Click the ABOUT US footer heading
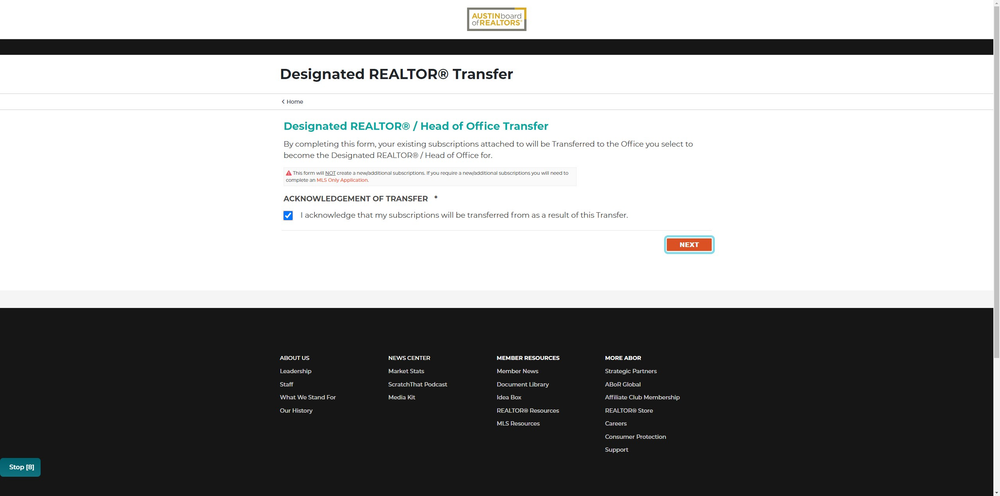Image resolution: width=1000 pixels, height=496 pixels. coord(294,358)
